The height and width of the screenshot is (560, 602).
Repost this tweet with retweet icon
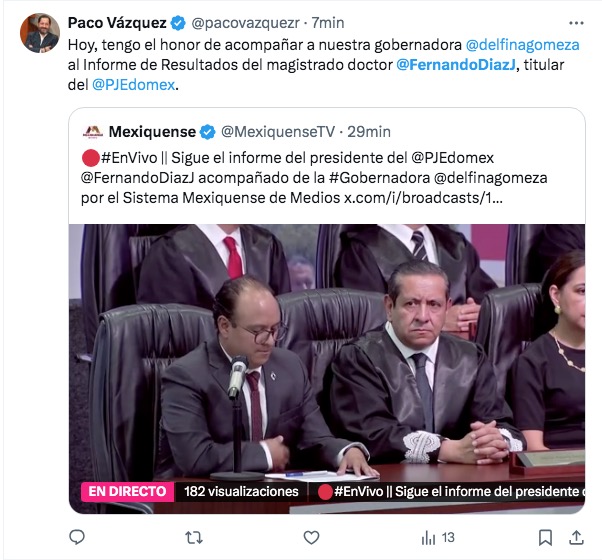tap(194, 538)
